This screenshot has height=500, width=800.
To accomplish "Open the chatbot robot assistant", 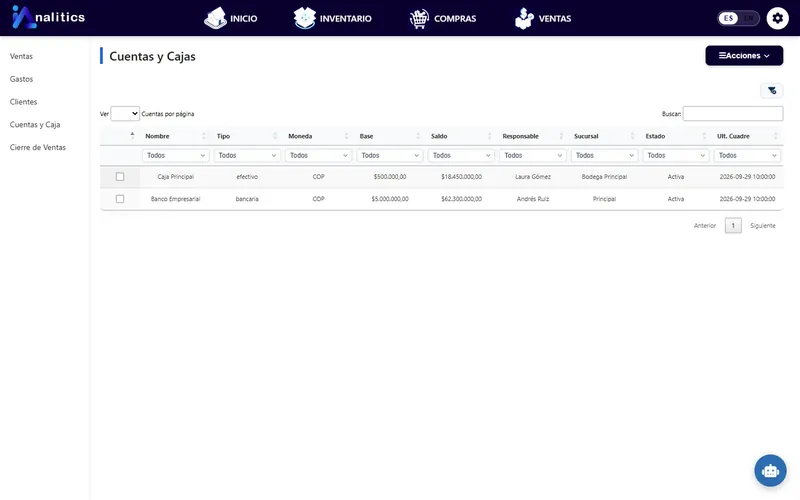I will [x=770, y=470].
